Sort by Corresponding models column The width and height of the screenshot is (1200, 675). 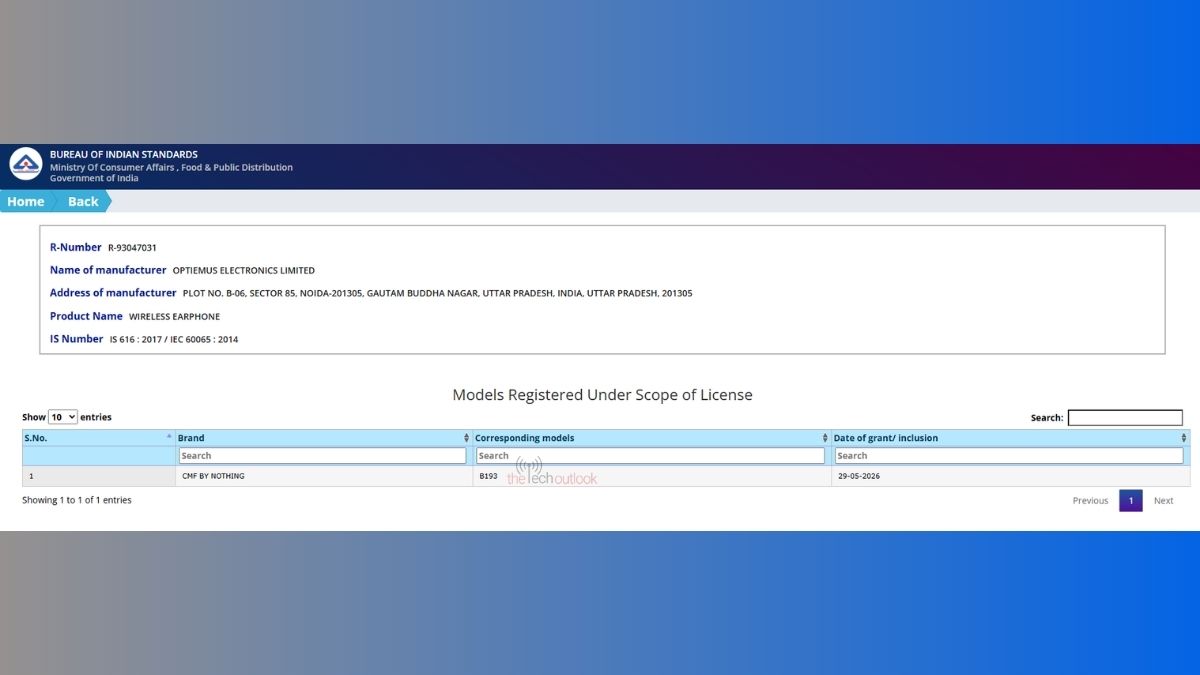651,438
